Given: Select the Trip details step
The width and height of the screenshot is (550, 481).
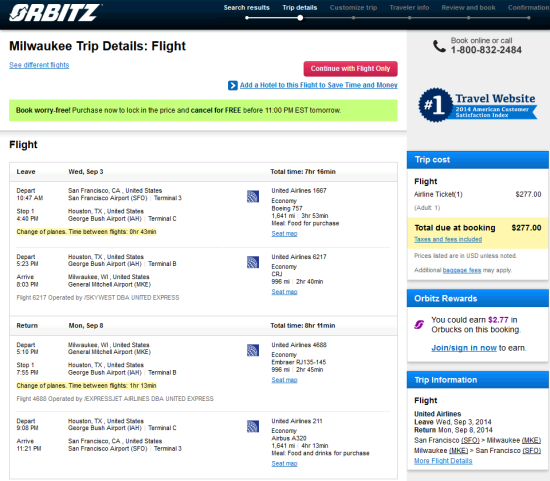Looking at the screenshot, I should (300, 8).
